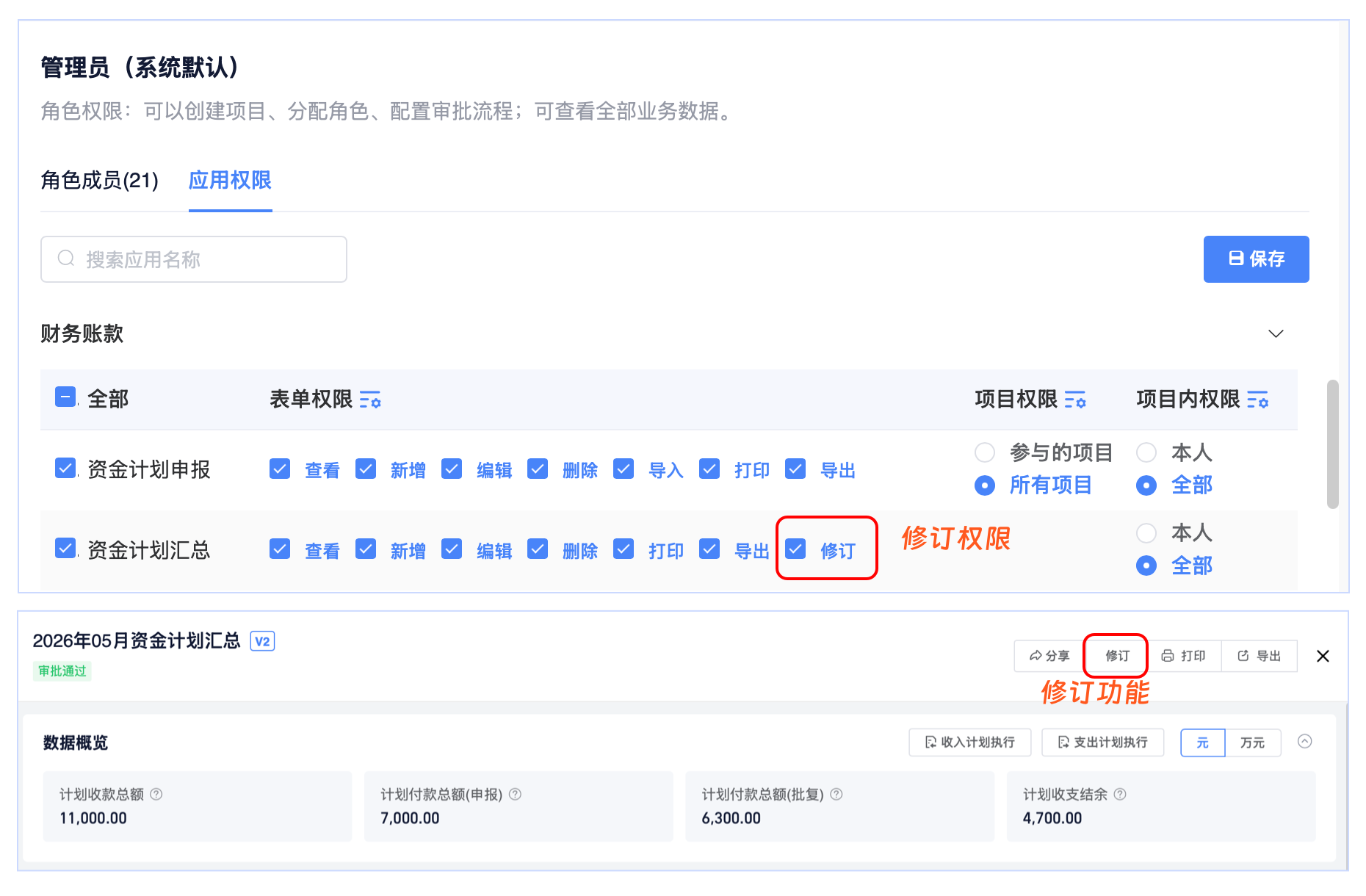Collapse the 财务账款 section

(1276, 333)
